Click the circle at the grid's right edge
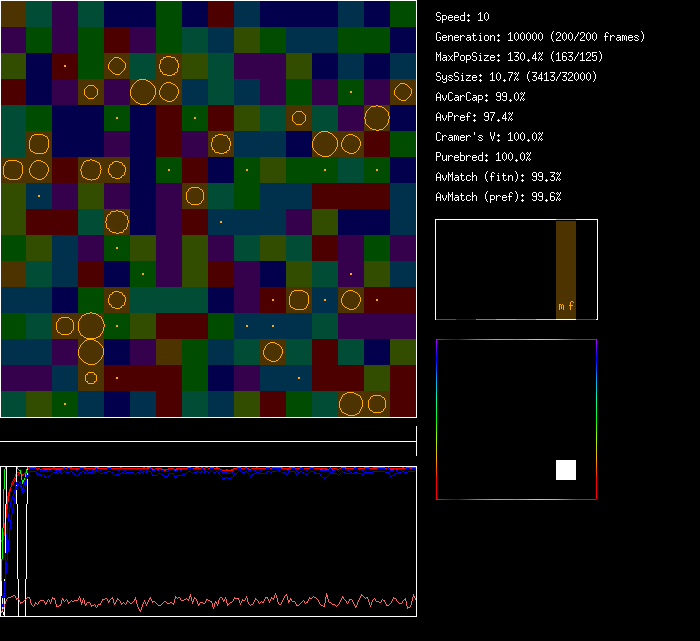The width and height of the screenshot is (700, 641). [402, 92]
